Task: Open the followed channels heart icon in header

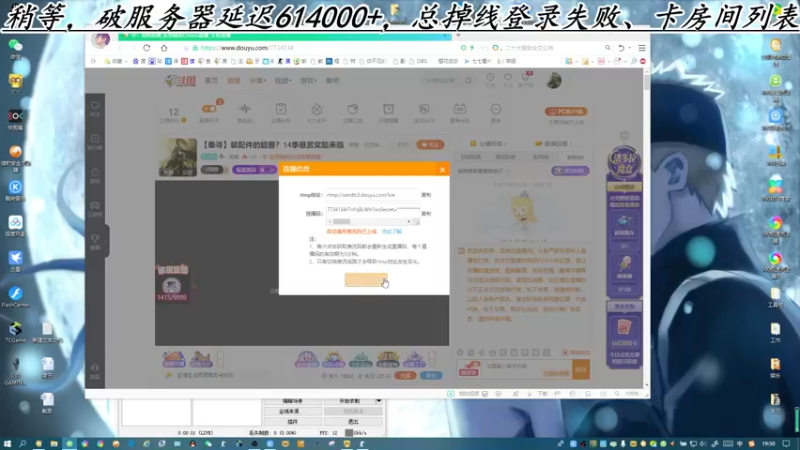Action: [x=508, y=78]
